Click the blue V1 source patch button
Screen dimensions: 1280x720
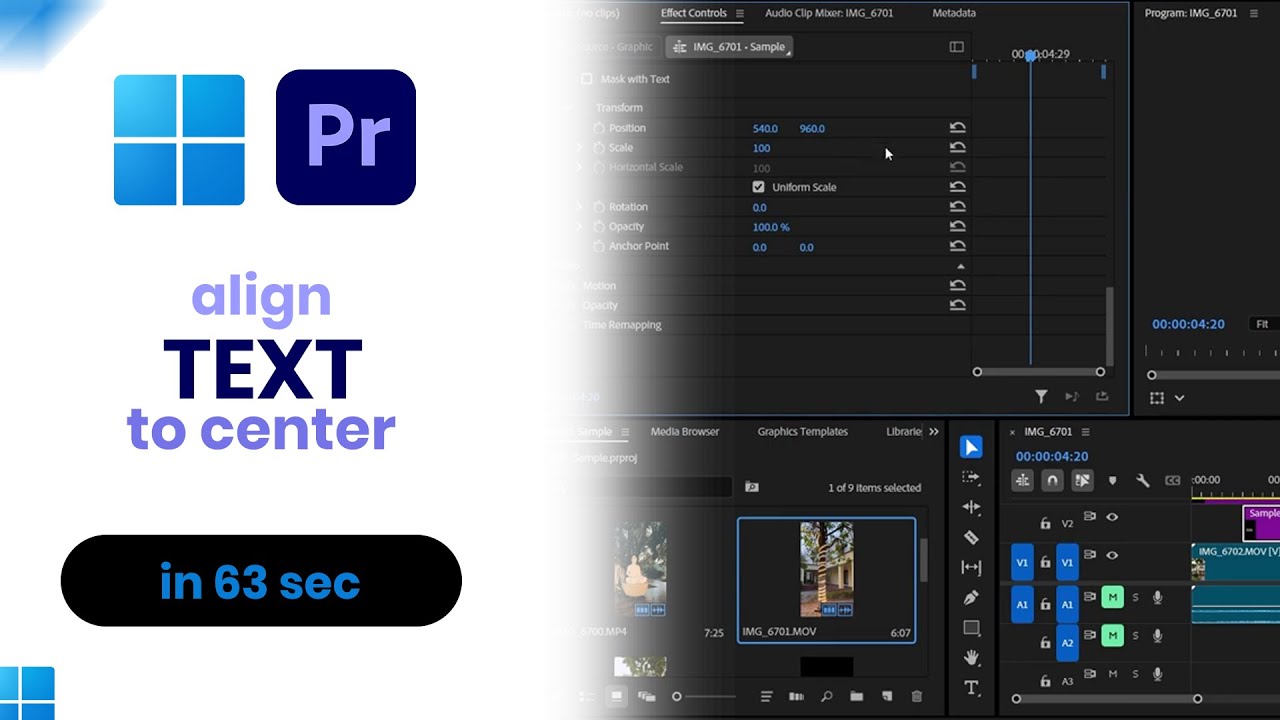coord(1022,562)
